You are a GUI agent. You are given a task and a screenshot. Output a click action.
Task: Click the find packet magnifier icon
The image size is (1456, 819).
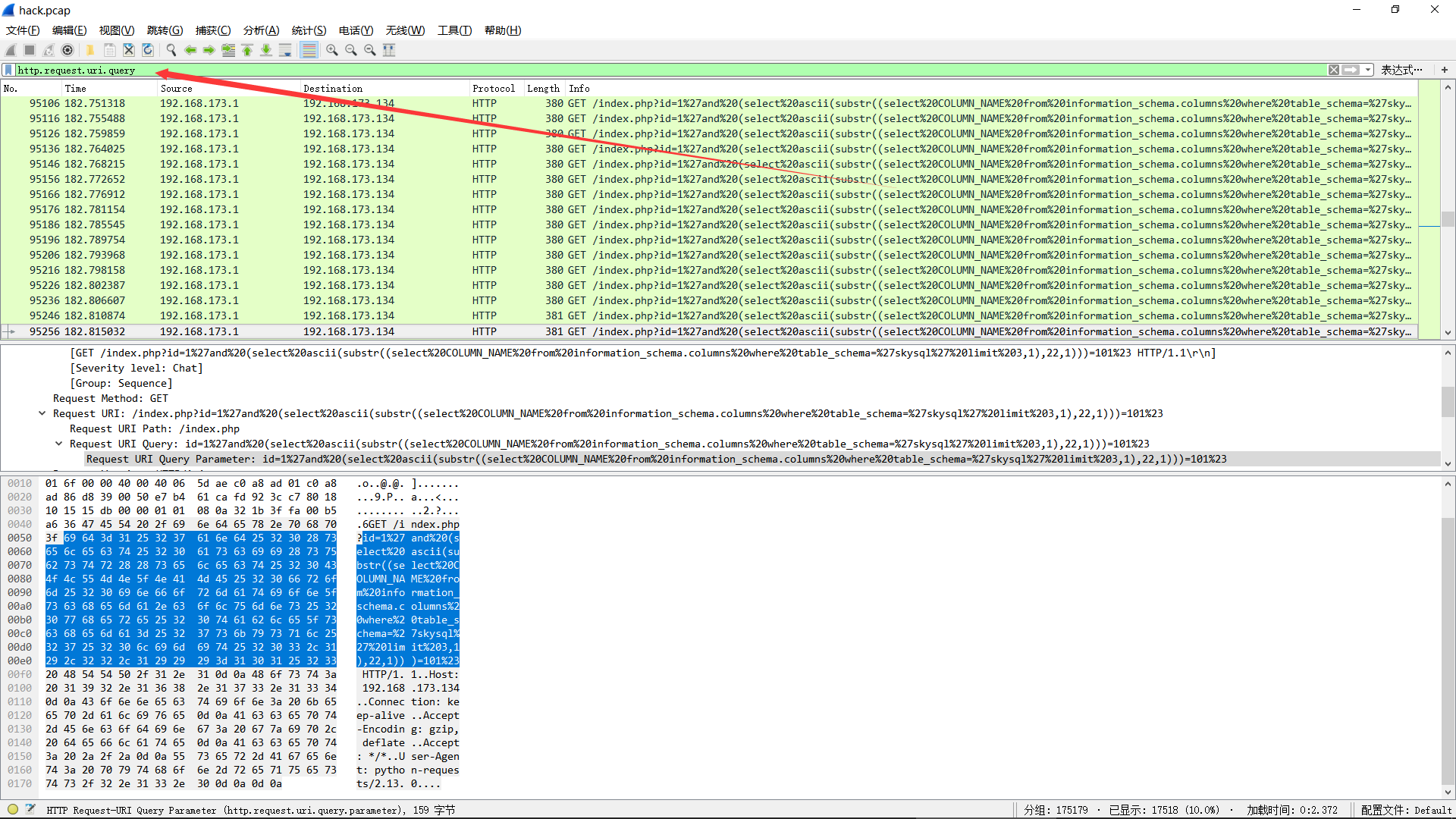(171, 50)
